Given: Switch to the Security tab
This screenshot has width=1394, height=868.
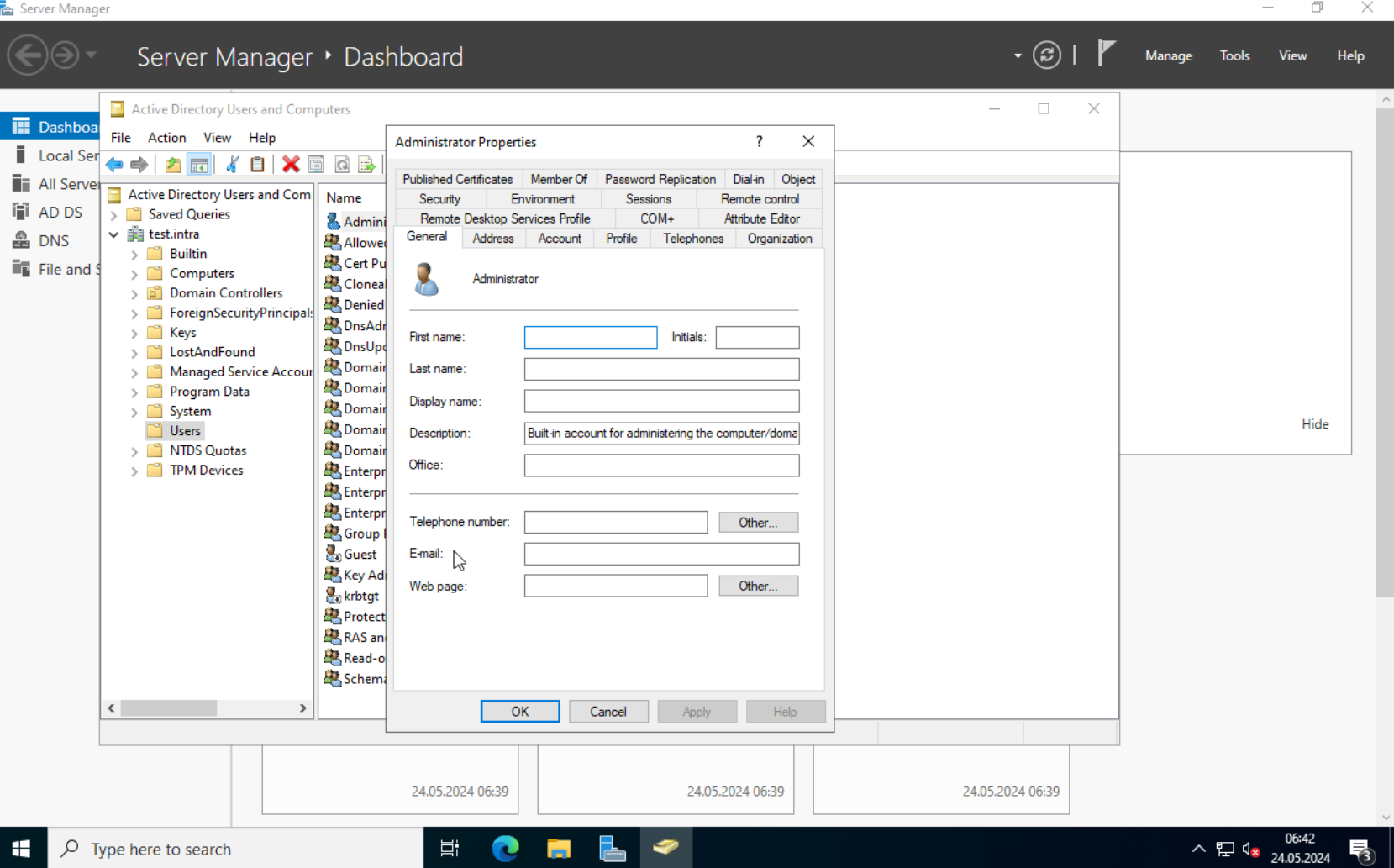Looking at the screenshot, I should click(x=439, y=199).
